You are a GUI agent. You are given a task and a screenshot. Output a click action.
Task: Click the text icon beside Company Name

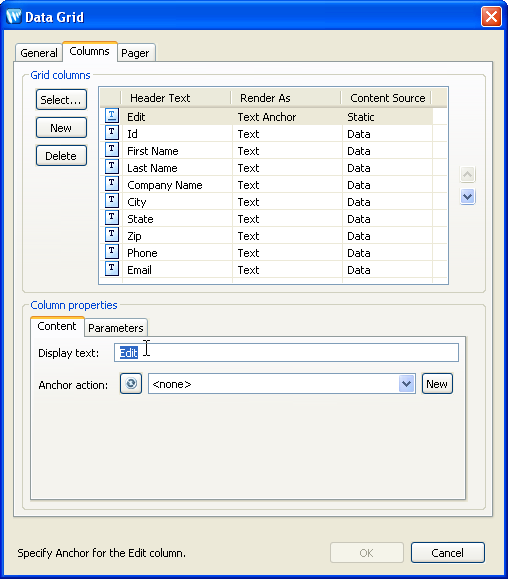tap(111, 183)
